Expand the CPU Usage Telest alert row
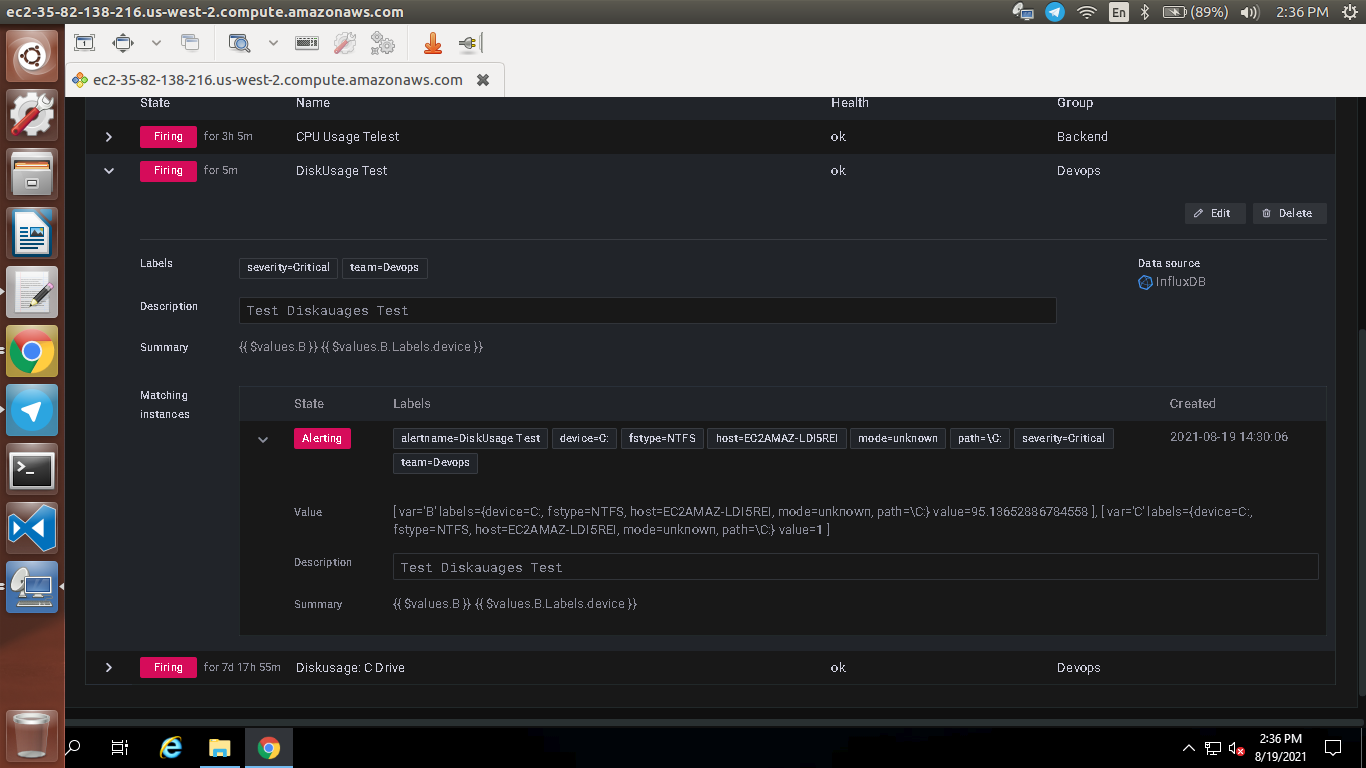 pyautogui.click(x=109, y=136)
